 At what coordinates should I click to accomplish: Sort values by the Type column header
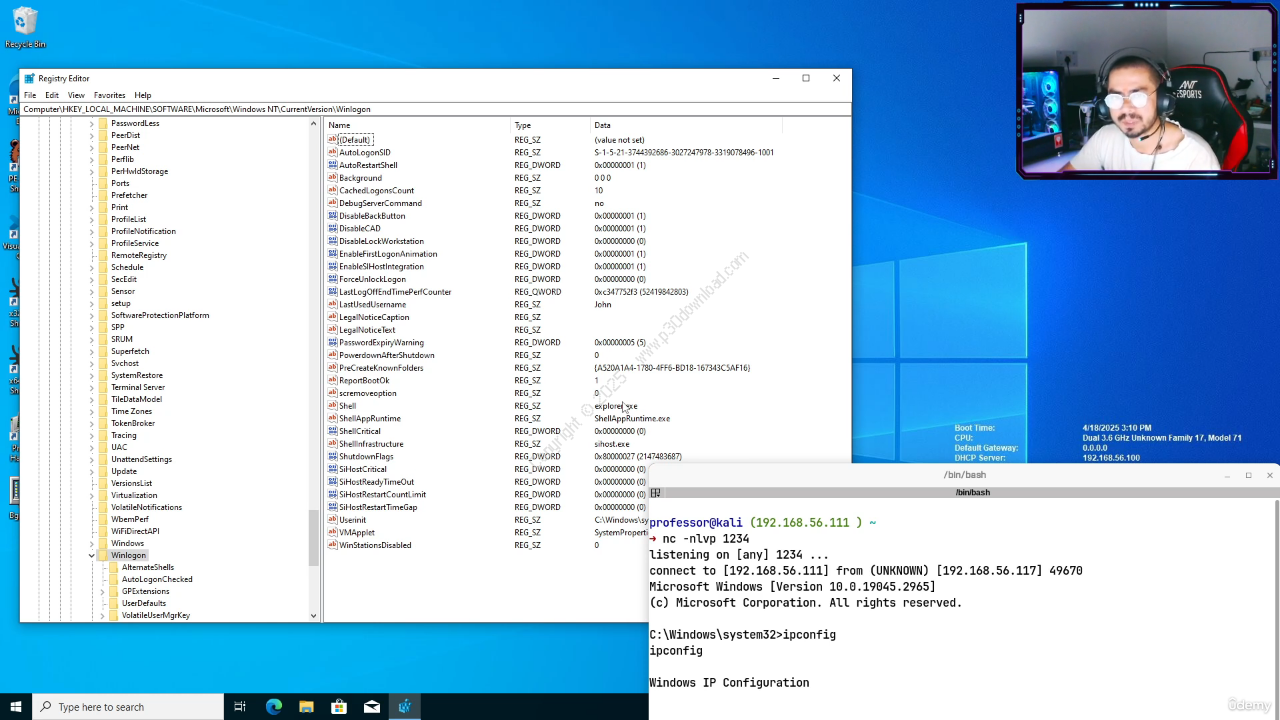[x=551, y=125]
